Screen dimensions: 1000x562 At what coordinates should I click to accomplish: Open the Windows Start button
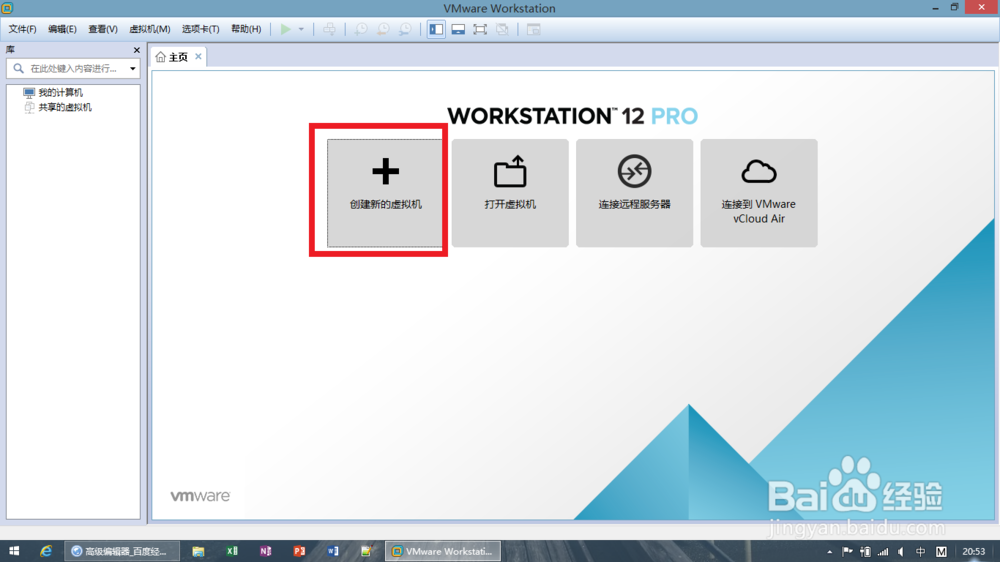14,551
